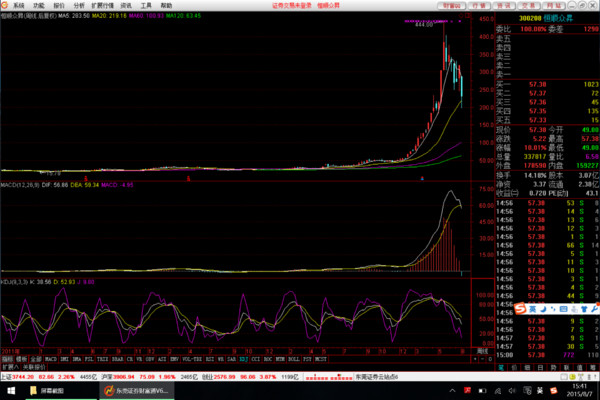The image size is (600, 400).
Task: Switch to the MACD indicator
Action: [x=51, y=359]
